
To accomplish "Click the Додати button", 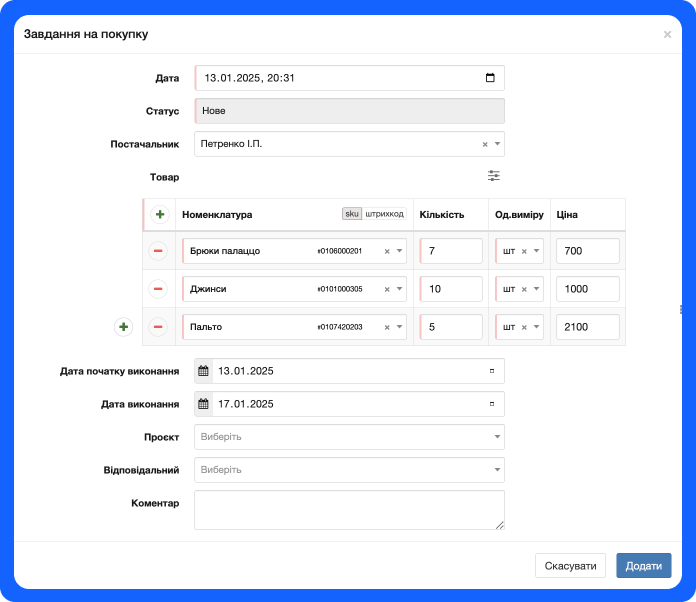I will point(643,566).
